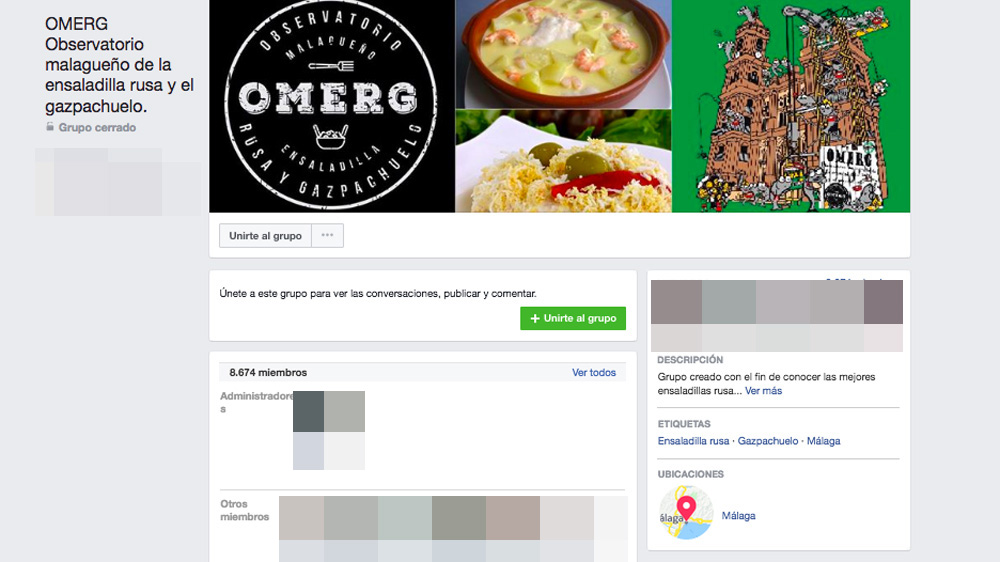Open the three-dots more options button

(327, 235)
